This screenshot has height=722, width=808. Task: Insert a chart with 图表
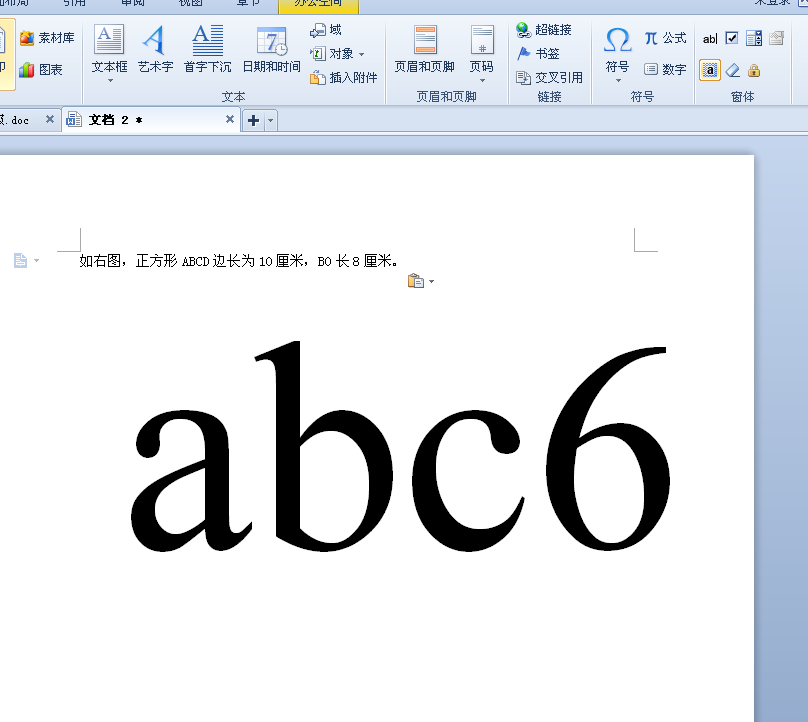[41, 70]
